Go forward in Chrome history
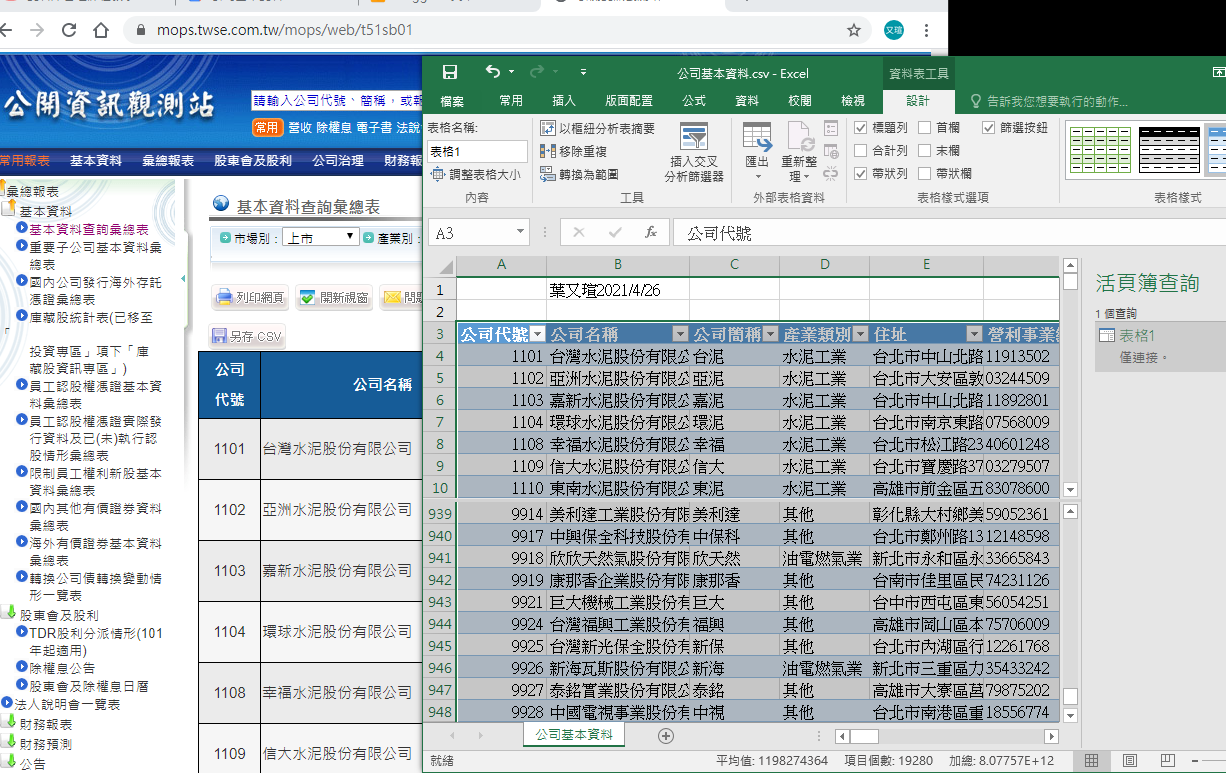This screenshot has width=1226, height=773. (x=37, y=30)
